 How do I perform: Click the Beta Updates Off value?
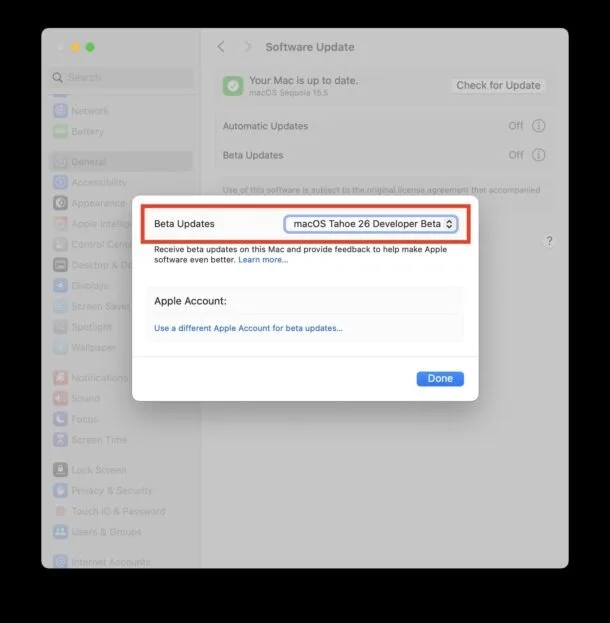(516, 155)
